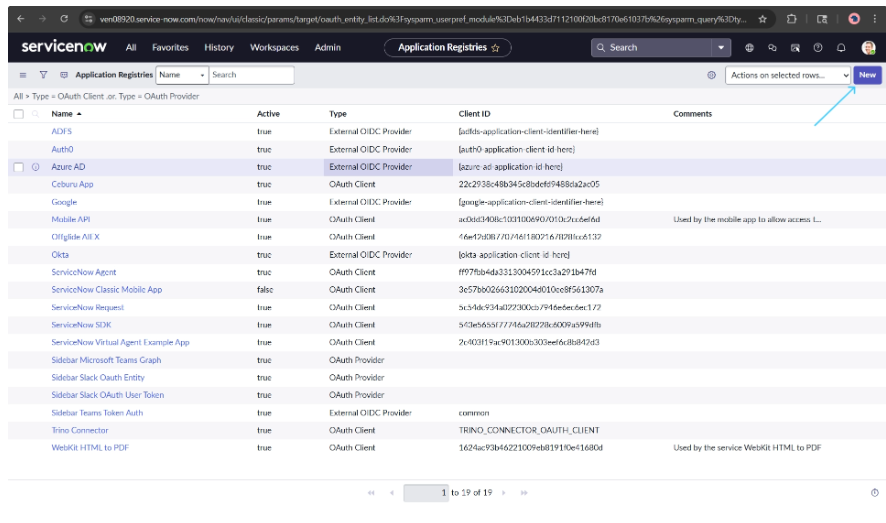The image size is (886, 523).
Task: Open the Mobile API record
Action: tap(71, 220)
